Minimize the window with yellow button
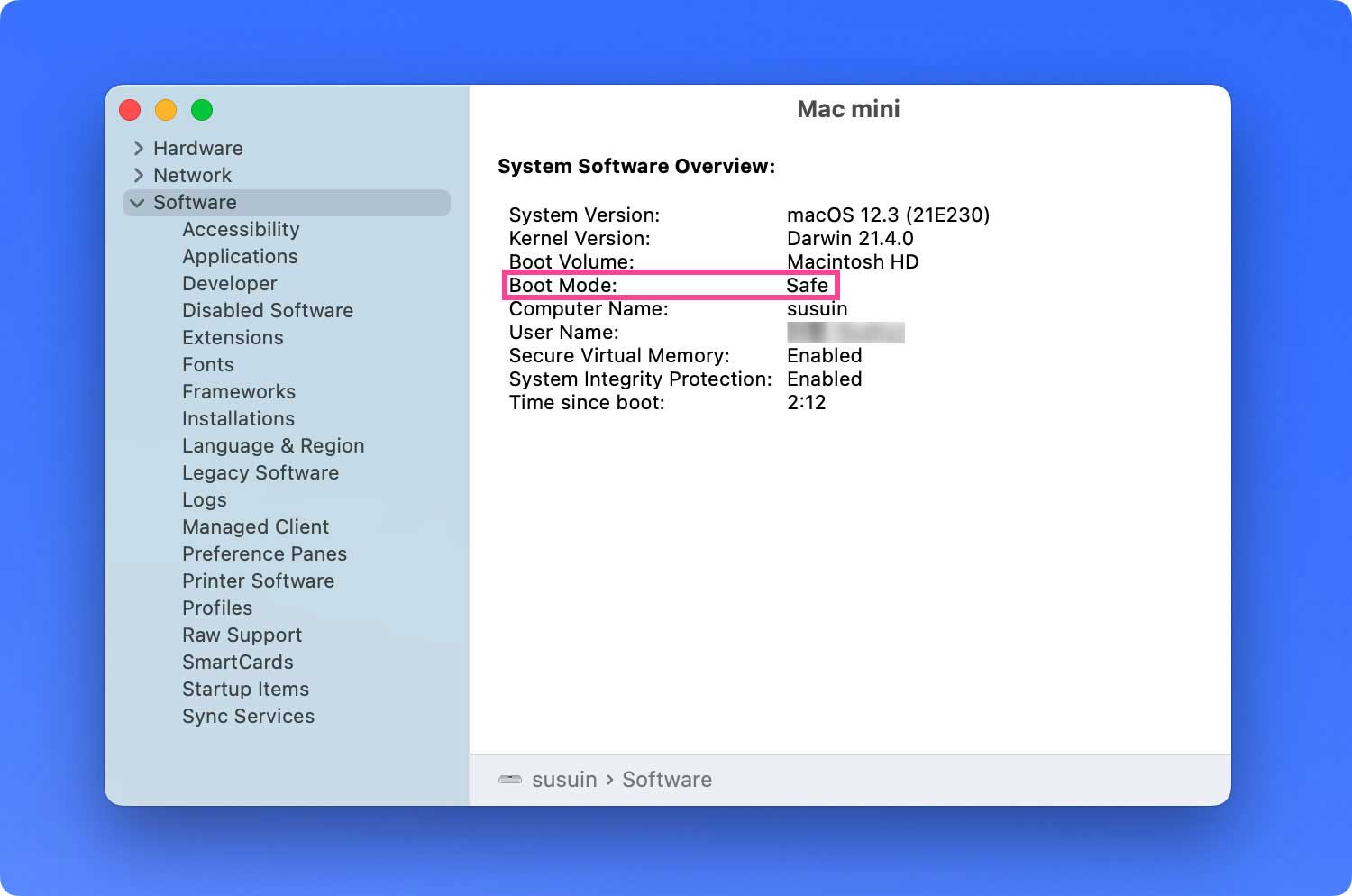1352x896 pixels. pos(166,110)
